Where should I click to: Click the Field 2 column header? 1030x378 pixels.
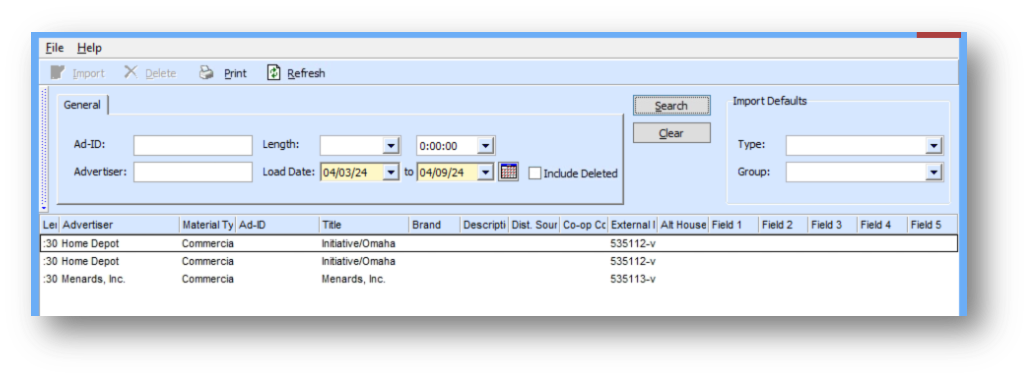[x=783, y=225]
